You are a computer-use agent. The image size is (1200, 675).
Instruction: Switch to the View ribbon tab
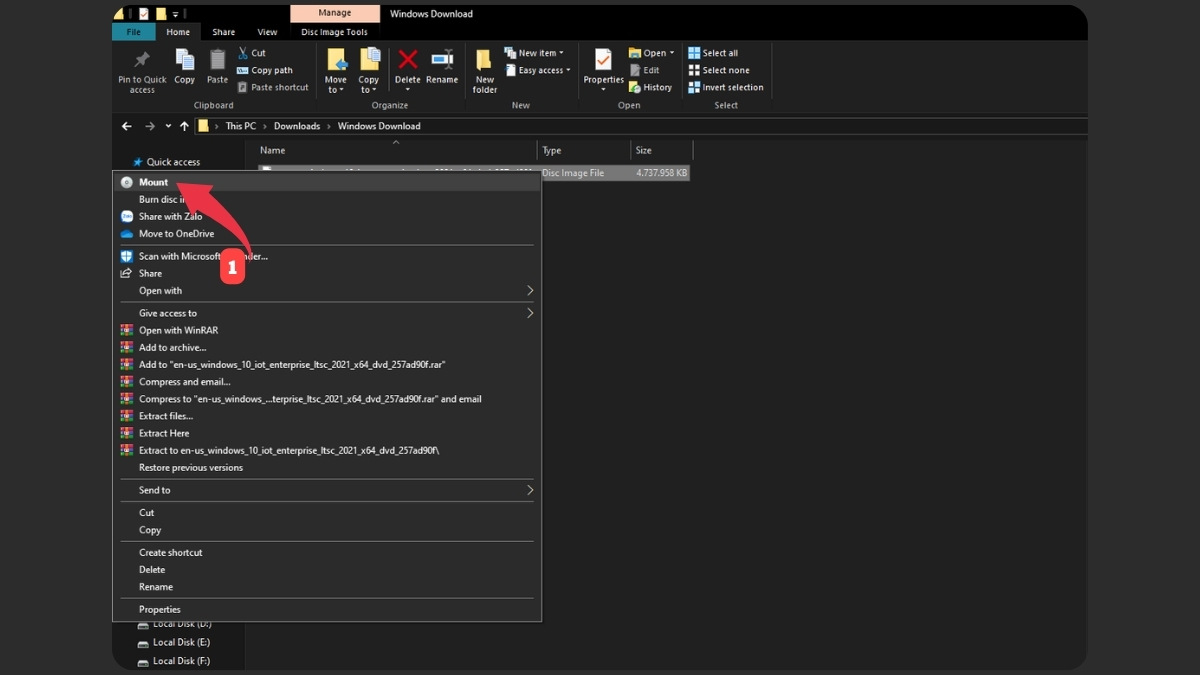[267, 32]
